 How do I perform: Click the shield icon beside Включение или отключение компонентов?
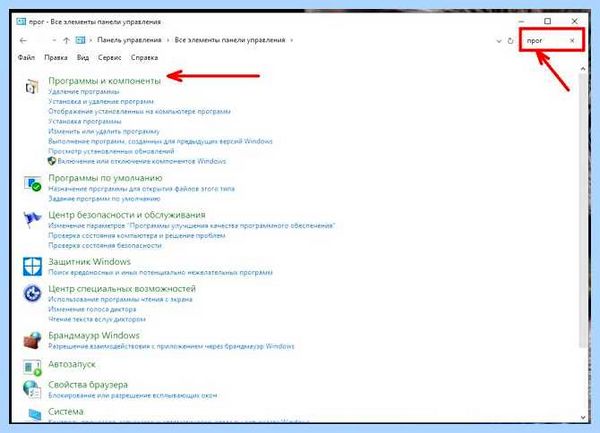tap(52, 161)
